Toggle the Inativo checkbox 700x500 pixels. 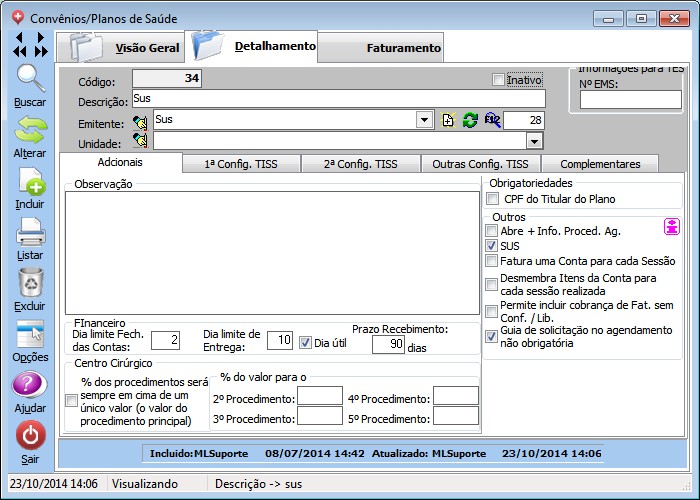coord(499,80)
